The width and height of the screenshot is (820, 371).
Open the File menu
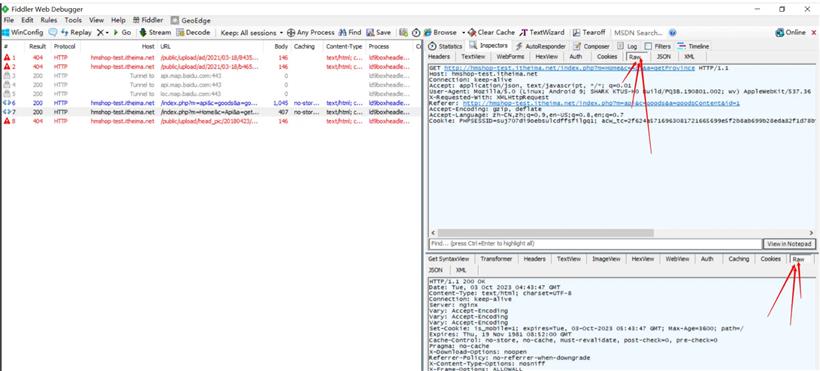[x=9, y=20]
